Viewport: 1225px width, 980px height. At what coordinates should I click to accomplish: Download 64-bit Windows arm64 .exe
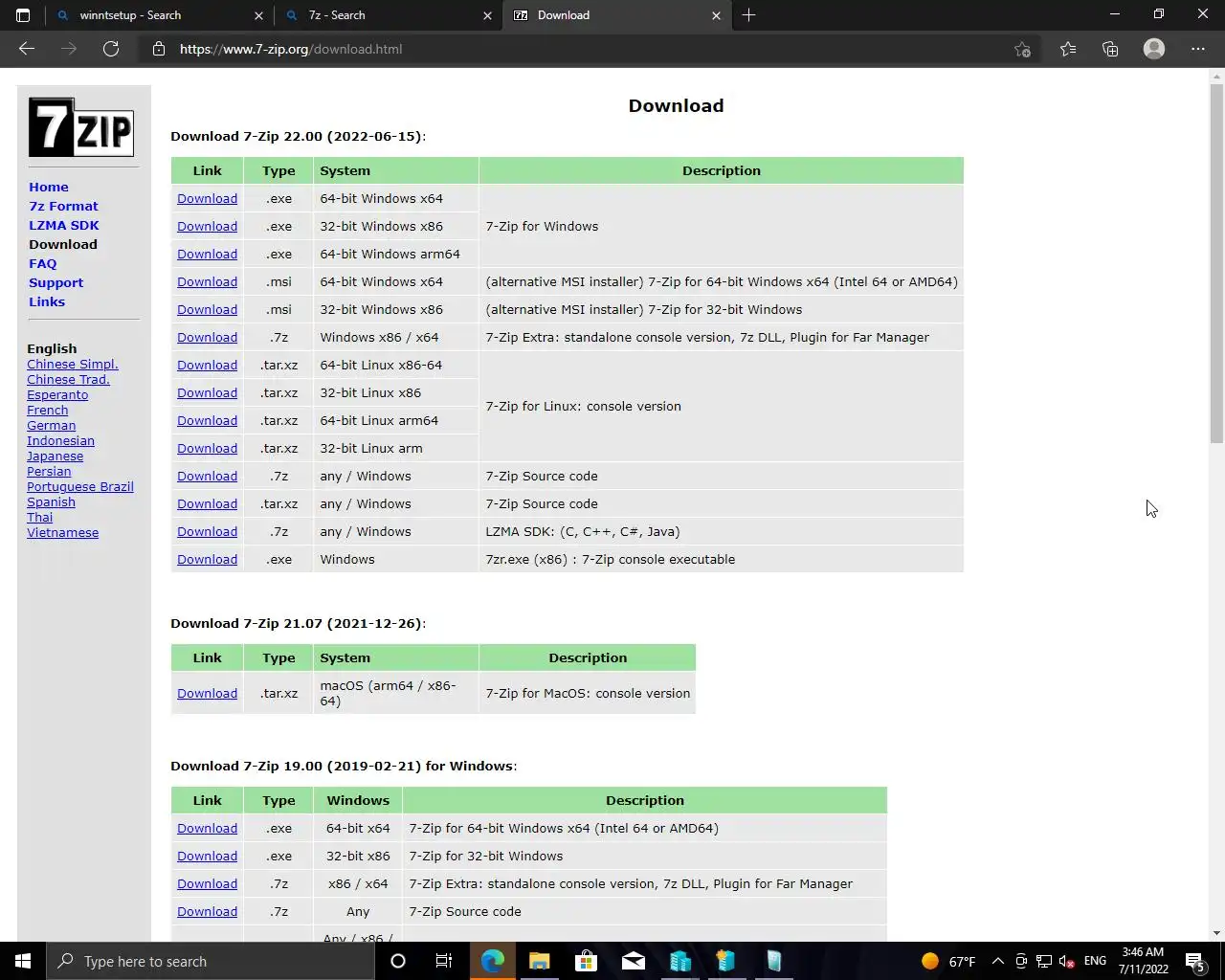(x=207, y=254)
